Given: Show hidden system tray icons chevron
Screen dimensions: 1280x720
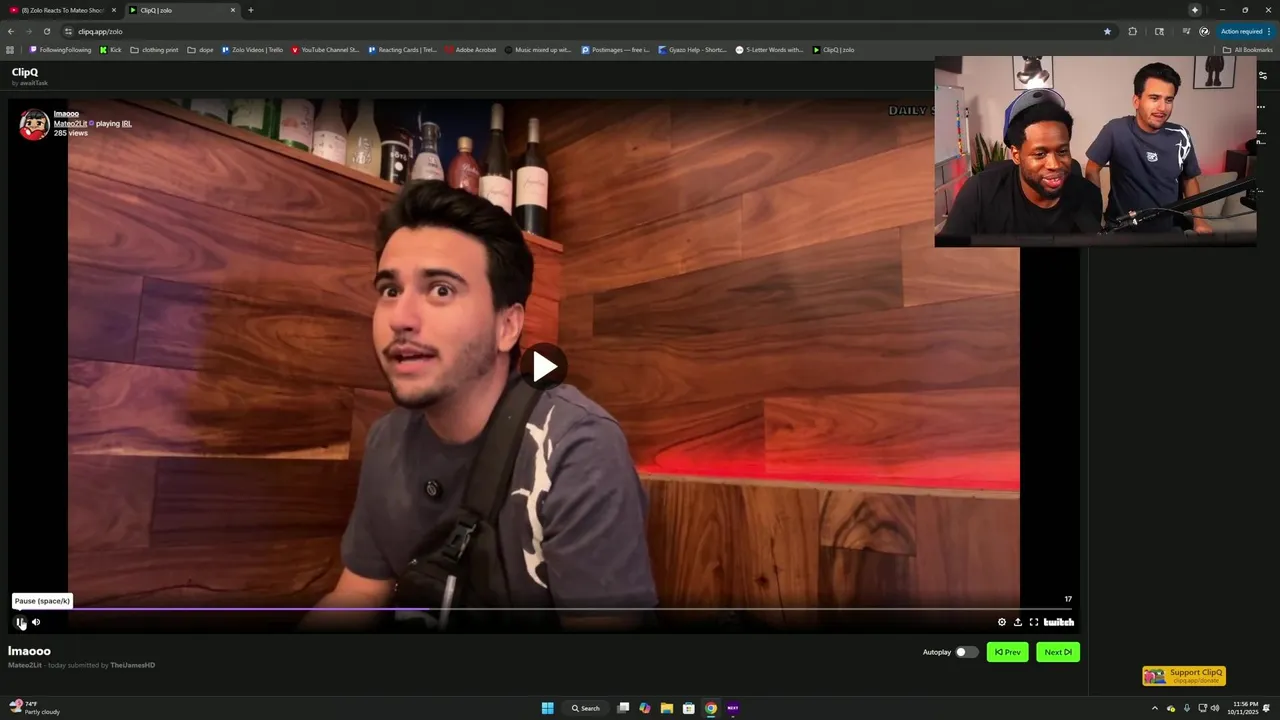Looking at the screenshot, I should click(x=1155, y=708).
